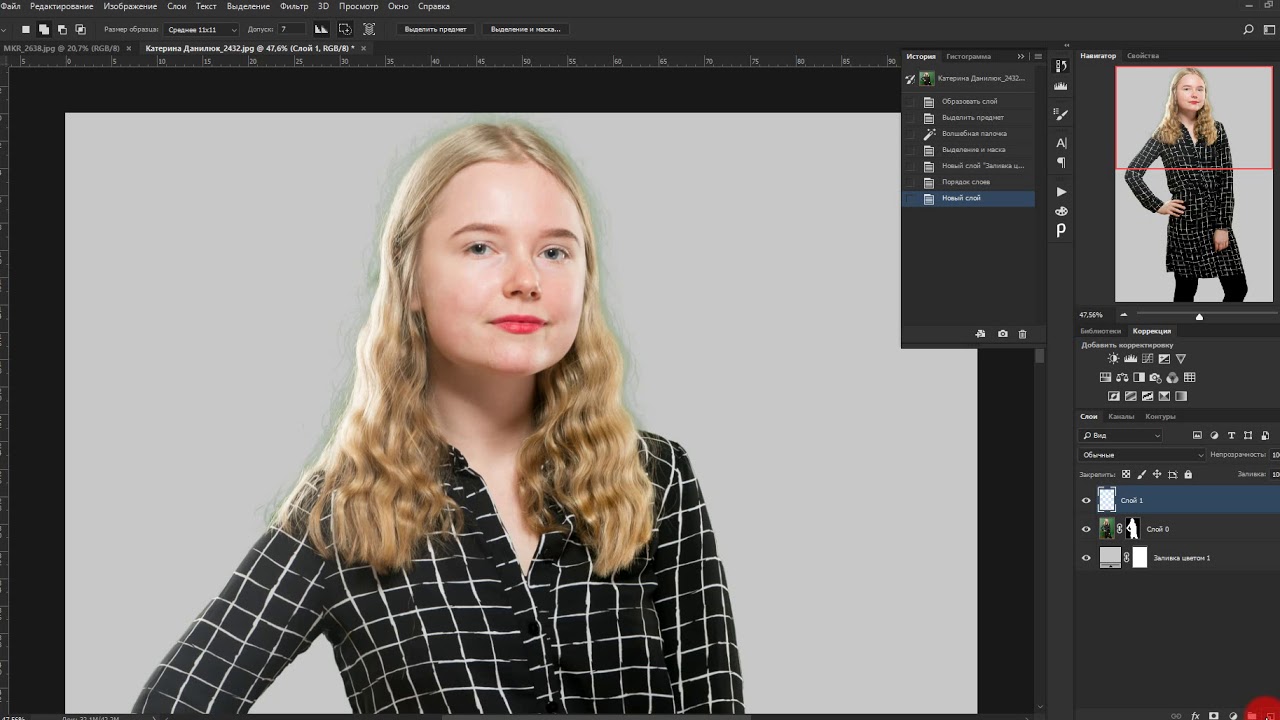Screen dimensions: 1280x720
Task: Open the History panel options menu
Action: (1038, 56)
